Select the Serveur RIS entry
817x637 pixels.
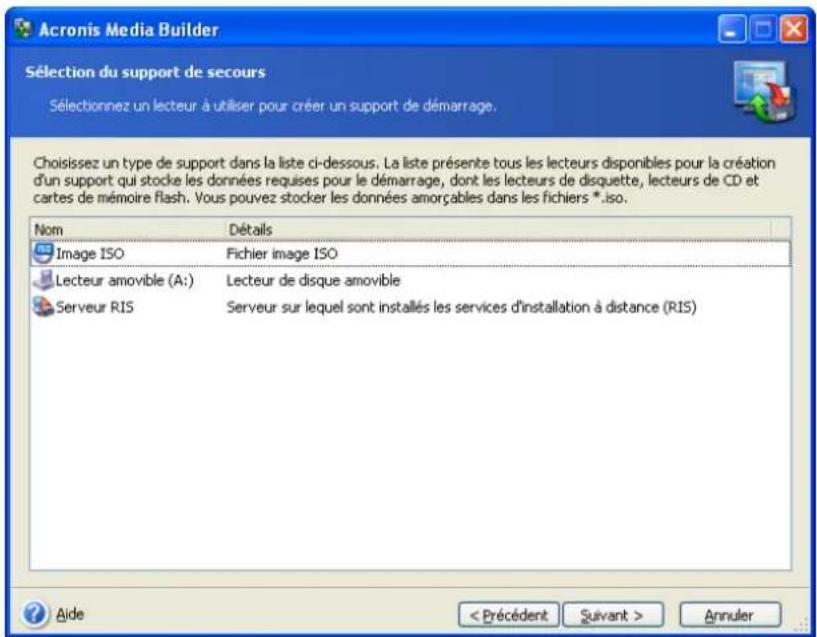click(x=94, y=307)
